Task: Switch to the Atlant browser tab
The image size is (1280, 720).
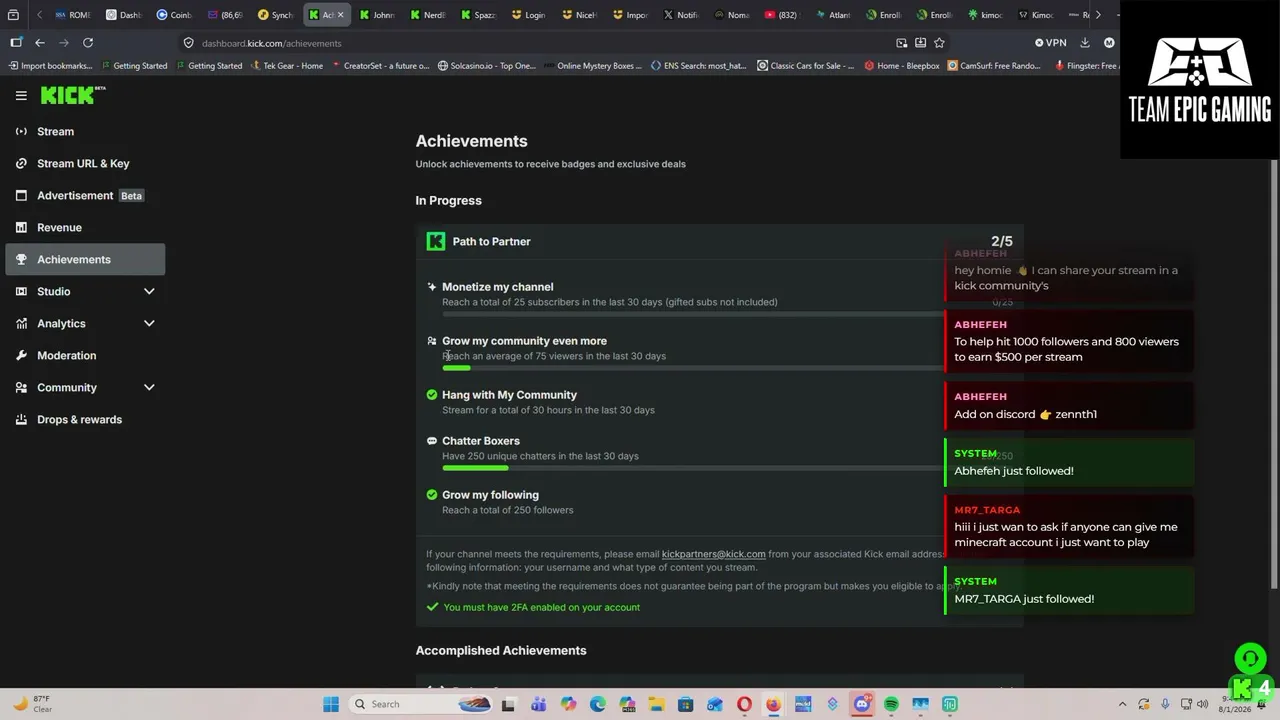Action: click(833, 15)
